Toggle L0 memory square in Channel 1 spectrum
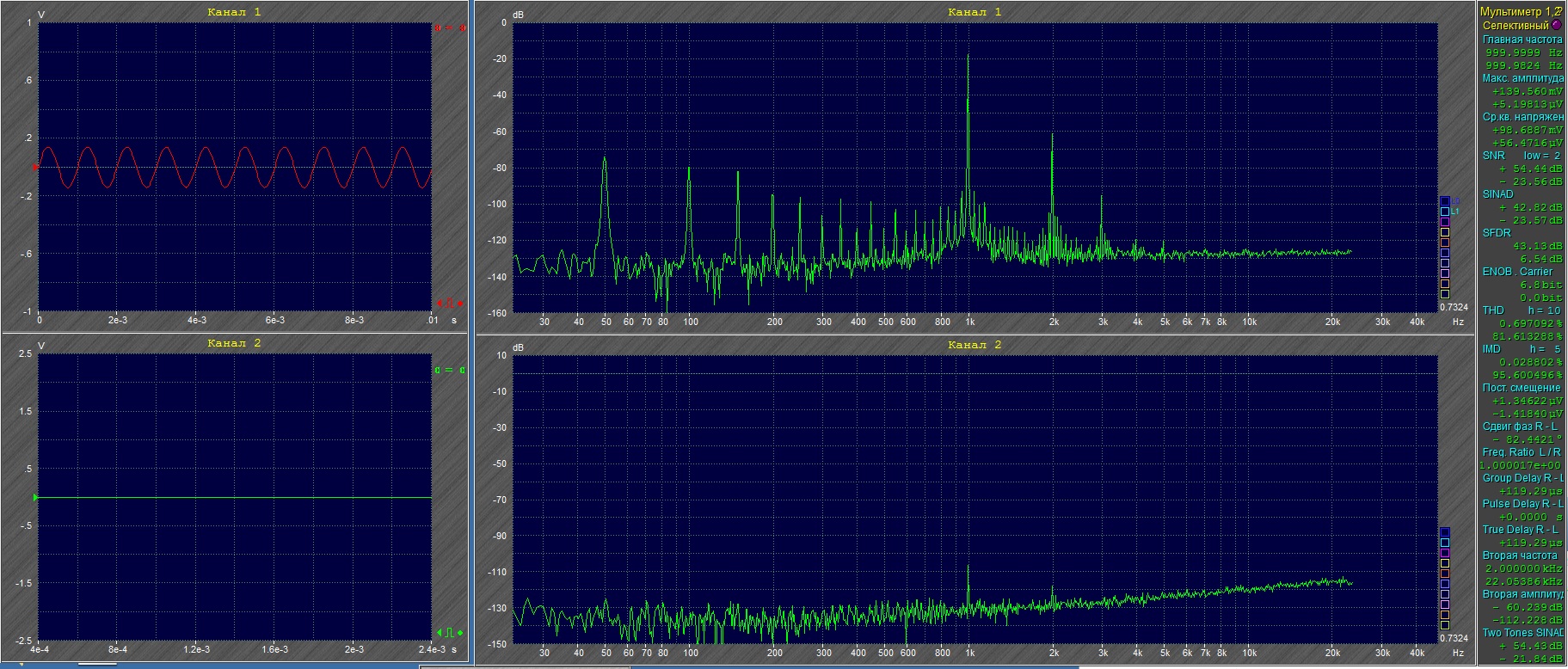The image size is (1568, 669). [x=1445, y=201]
